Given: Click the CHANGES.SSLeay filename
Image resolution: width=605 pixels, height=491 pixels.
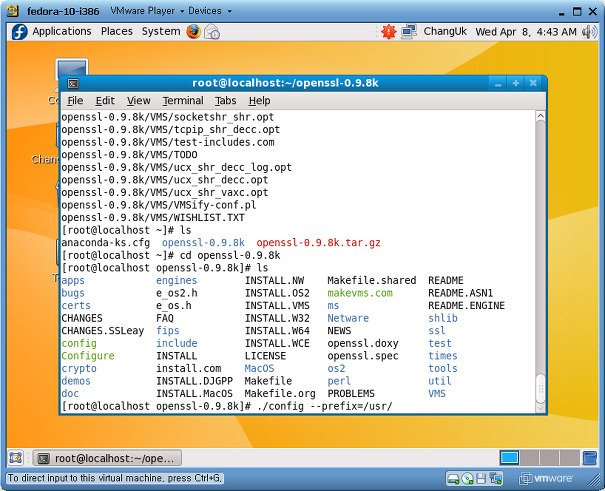Looking at the screenshot, I should coord(103,331).
